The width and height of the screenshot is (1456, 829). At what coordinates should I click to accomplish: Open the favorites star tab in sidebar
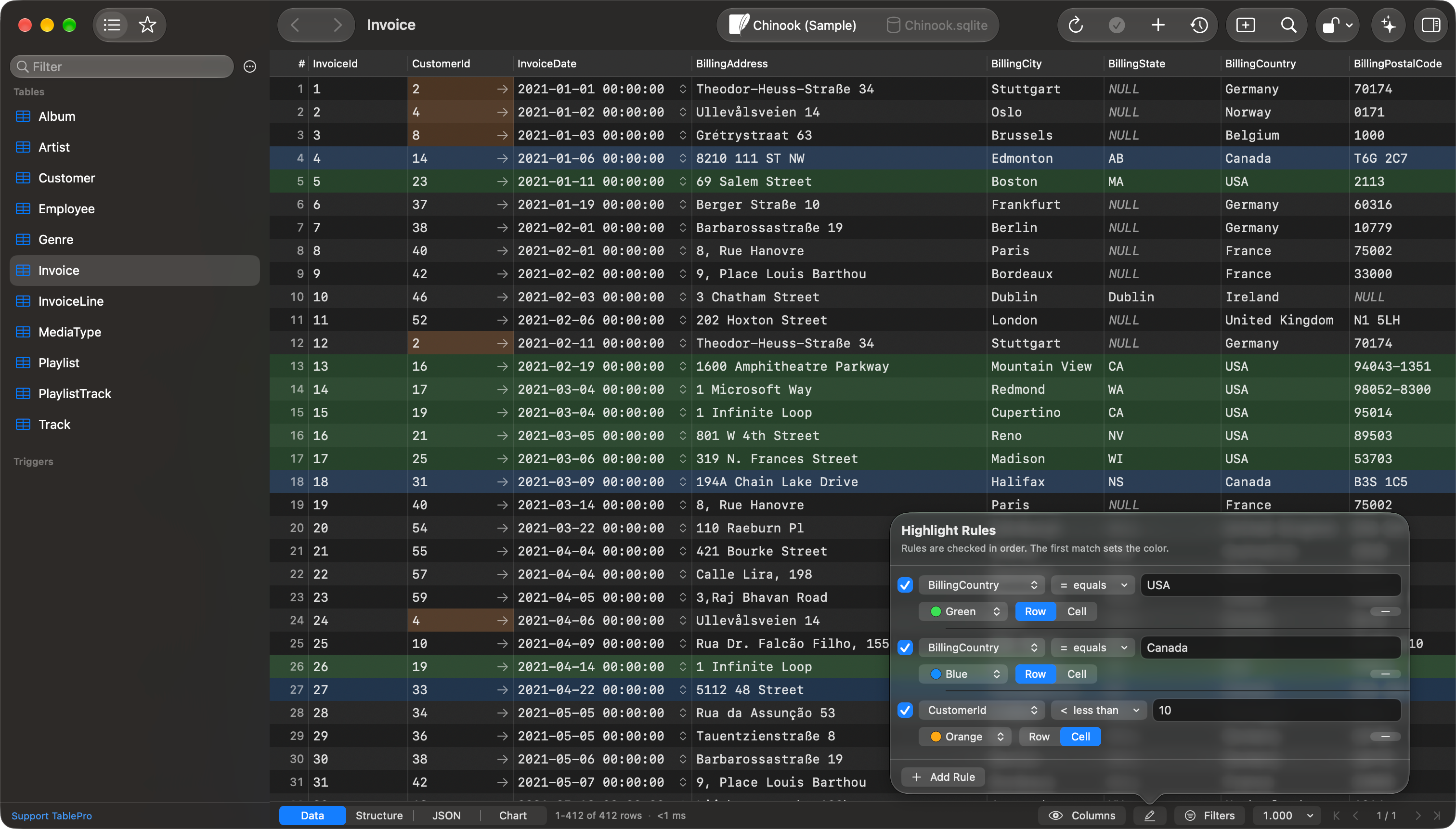point(147,25)
